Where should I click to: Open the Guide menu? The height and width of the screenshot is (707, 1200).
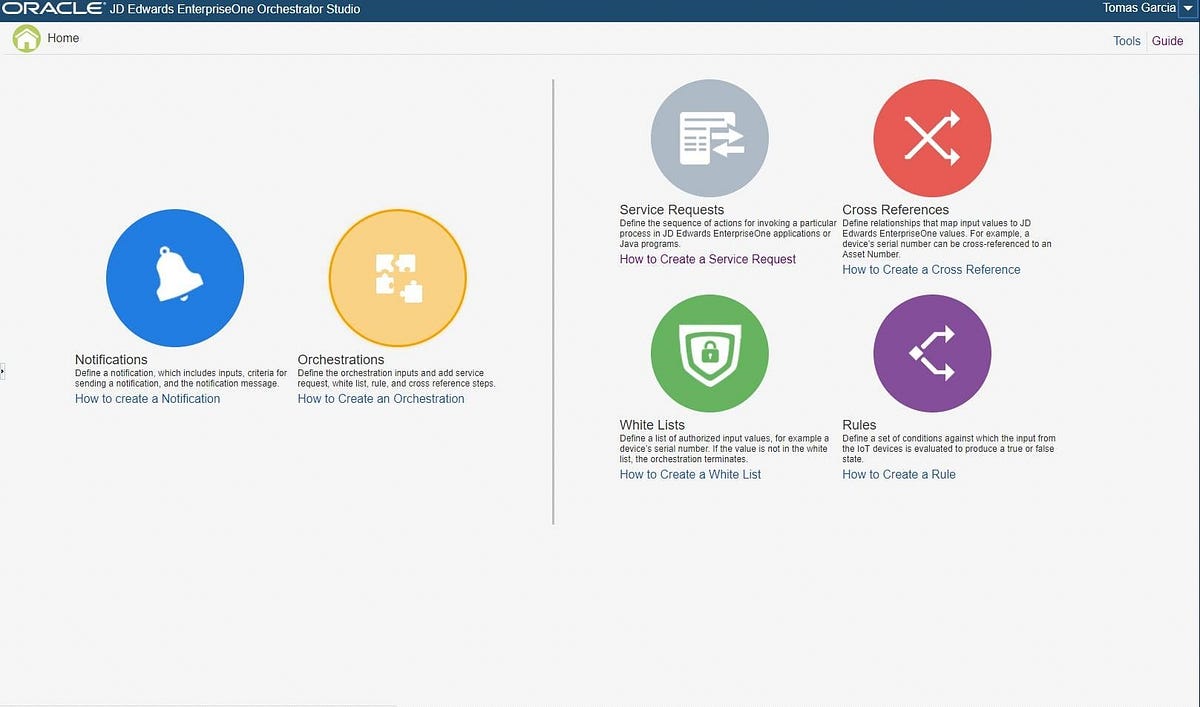(x=1168, y=41)
